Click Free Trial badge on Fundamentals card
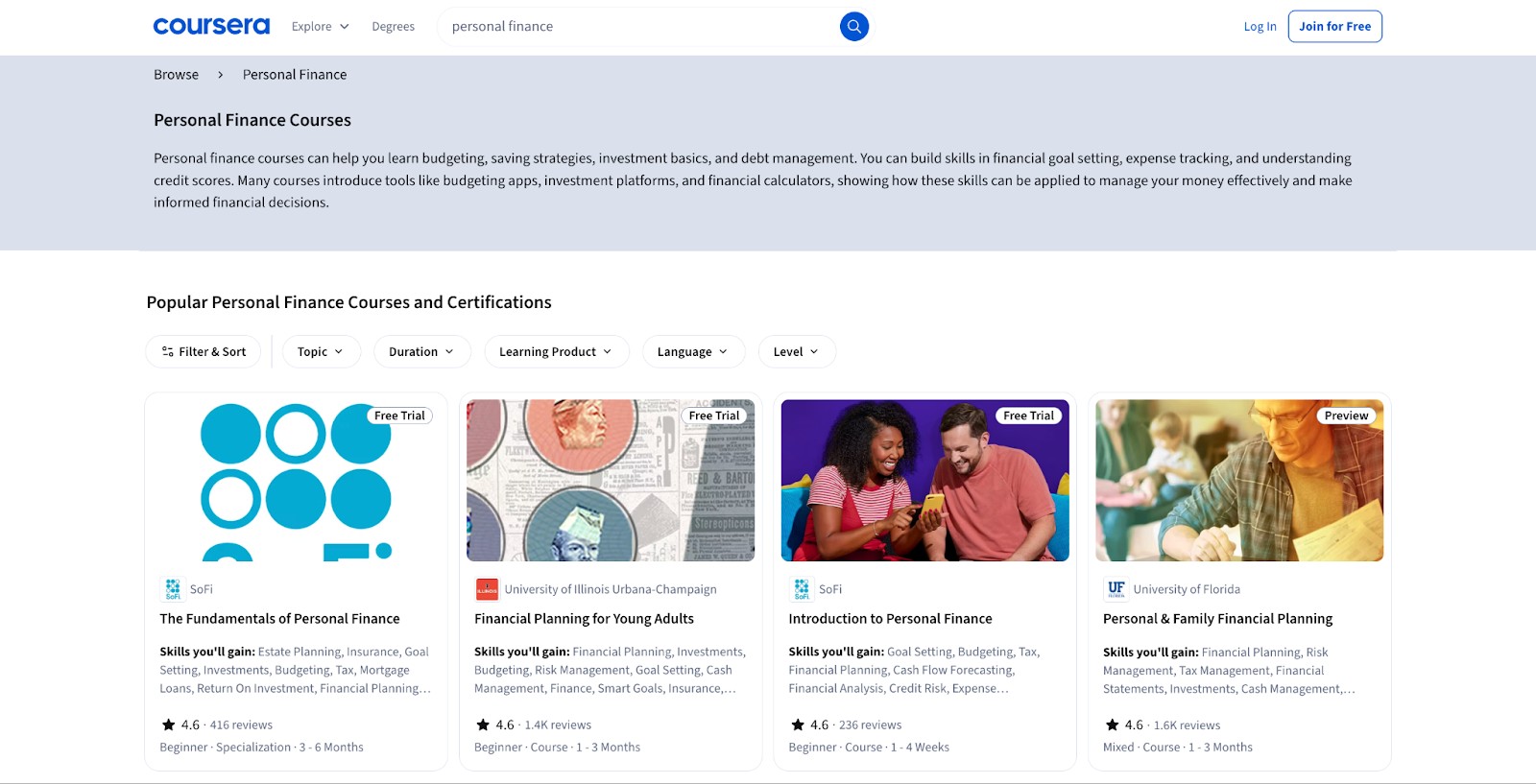Image resolution: width=1536 pixels, height=784 pixels. click(399, 416)
